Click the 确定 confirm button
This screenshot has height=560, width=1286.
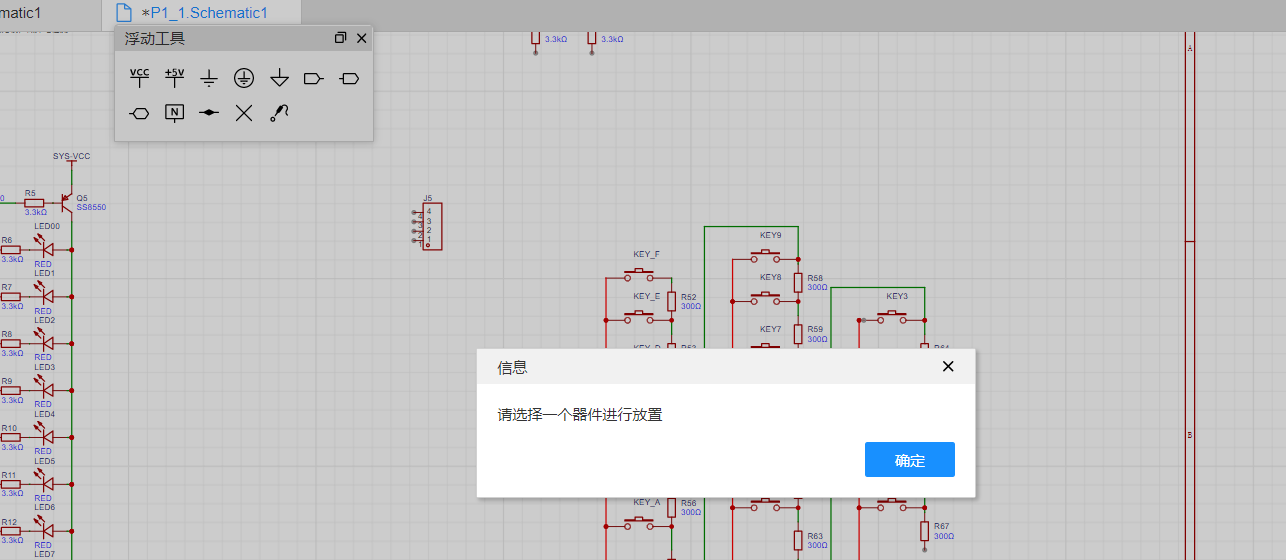tap(909, 460)
